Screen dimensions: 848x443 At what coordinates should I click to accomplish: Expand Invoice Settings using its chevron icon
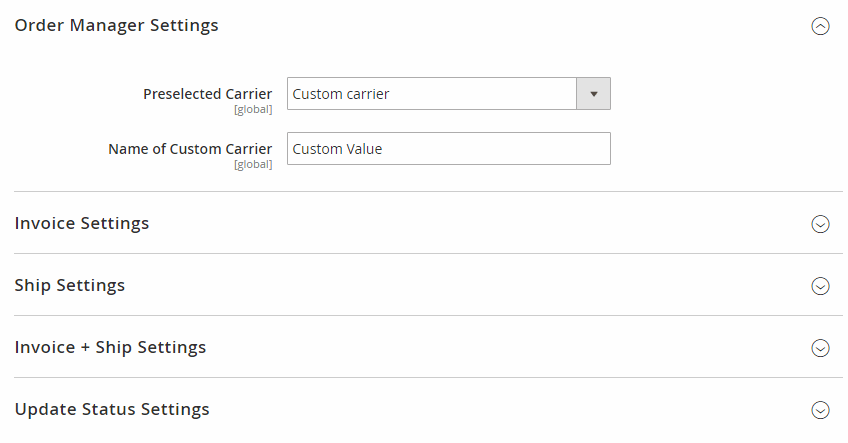(820, 224)
